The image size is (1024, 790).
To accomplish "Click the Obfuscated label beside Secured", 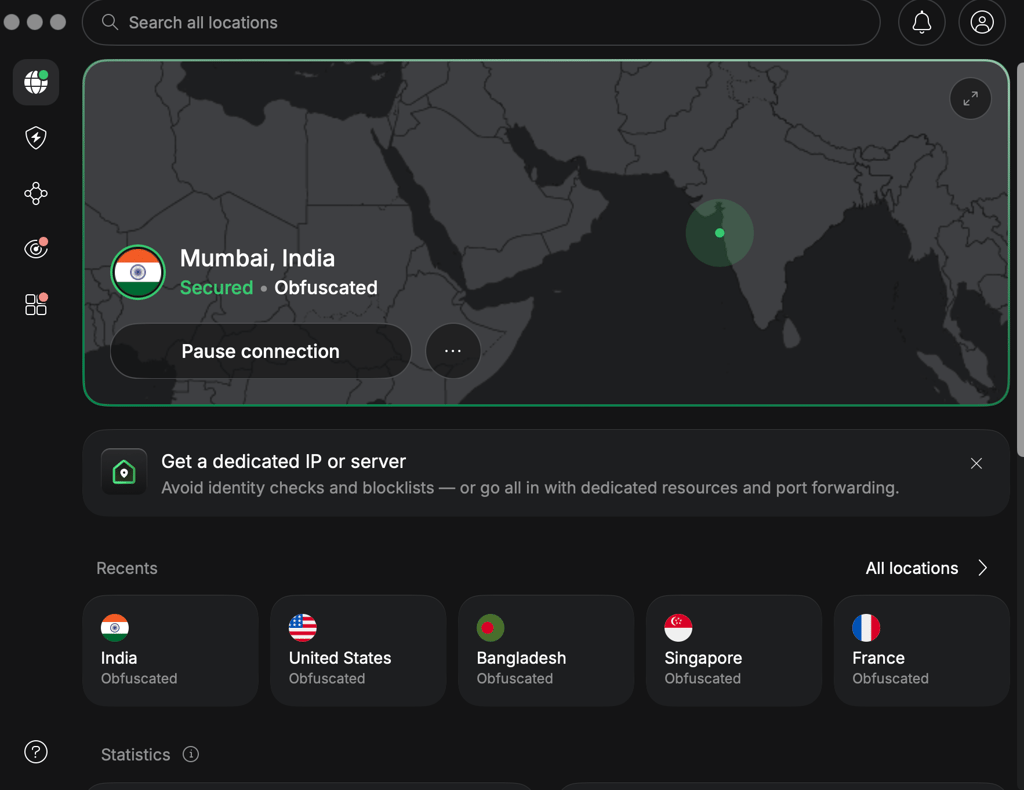I will tap(326, 288).
